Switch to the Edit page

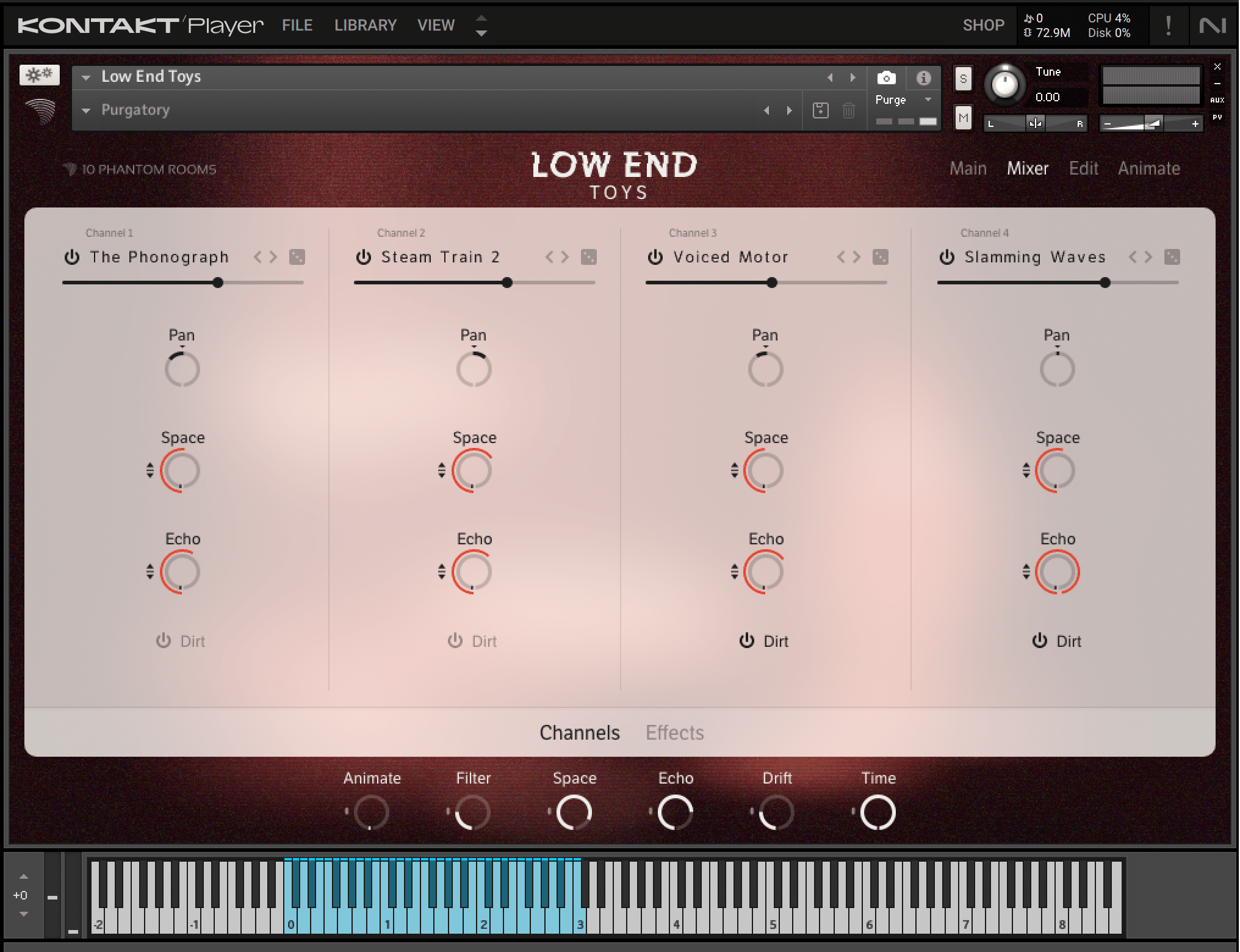(x=1084, y=168)
